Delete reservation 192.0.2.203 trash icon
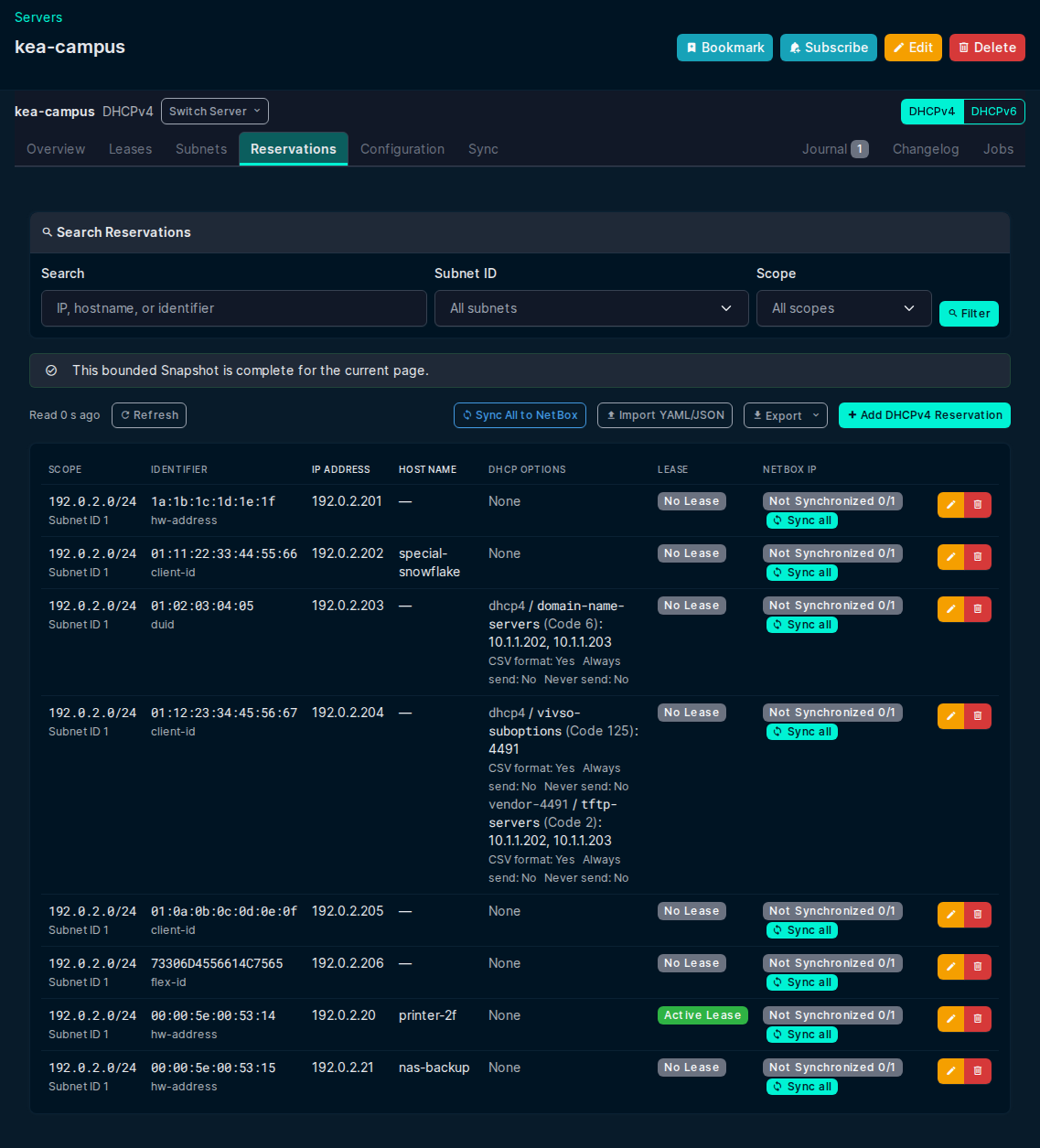The height and width of the screenshot is (1148, 1040). 978,609
